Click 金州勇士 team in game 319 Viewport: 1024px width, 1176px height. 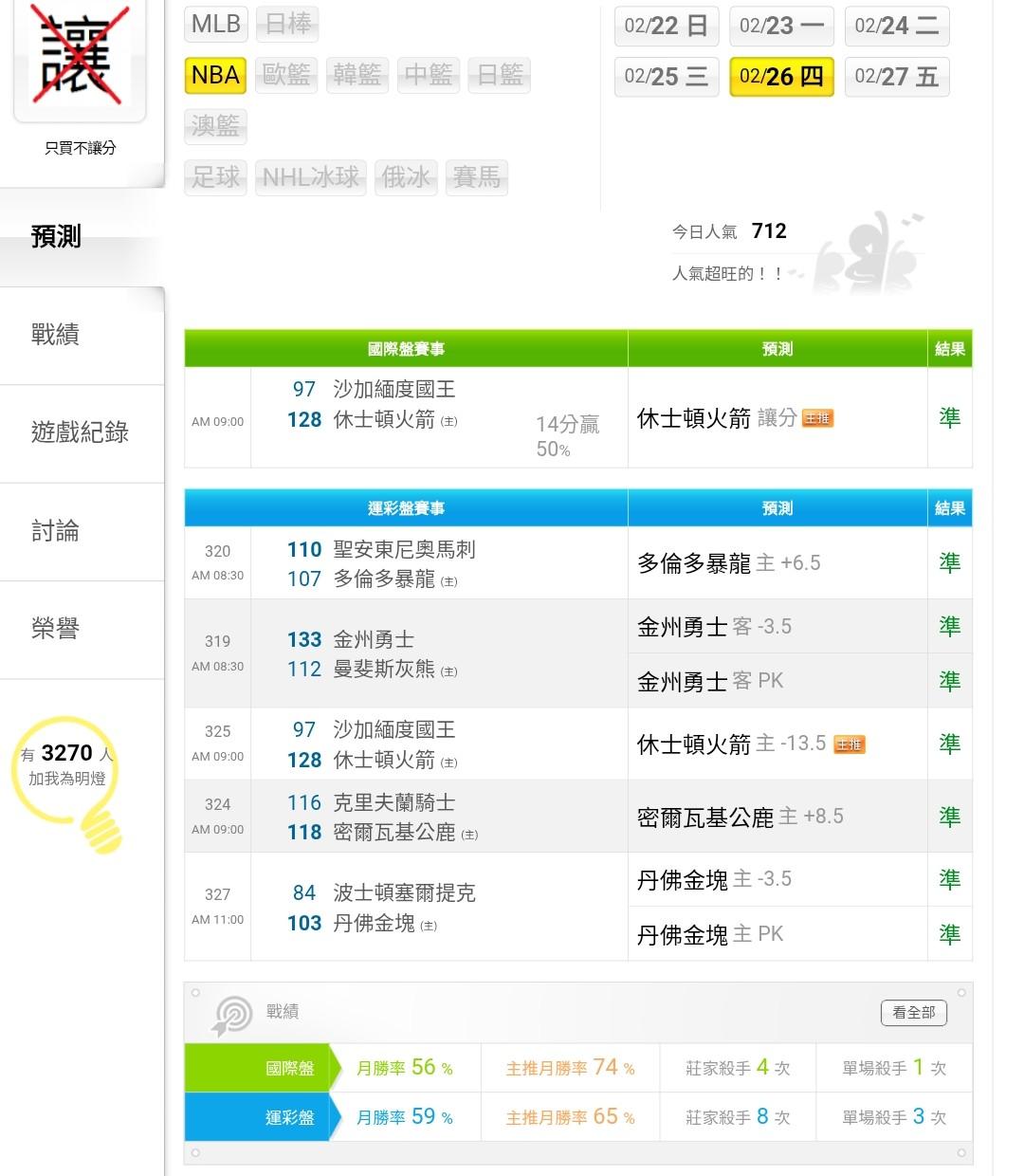374,640
